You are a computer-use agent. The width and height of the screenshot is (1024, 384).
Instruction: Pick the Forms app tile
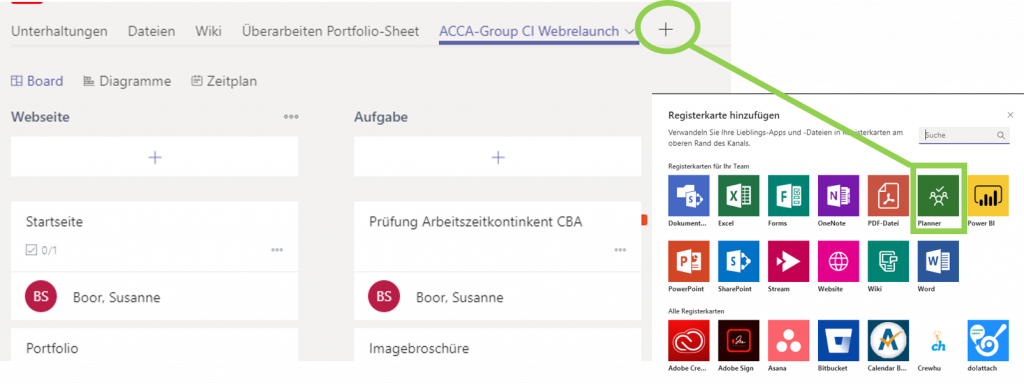coord(788,196)
